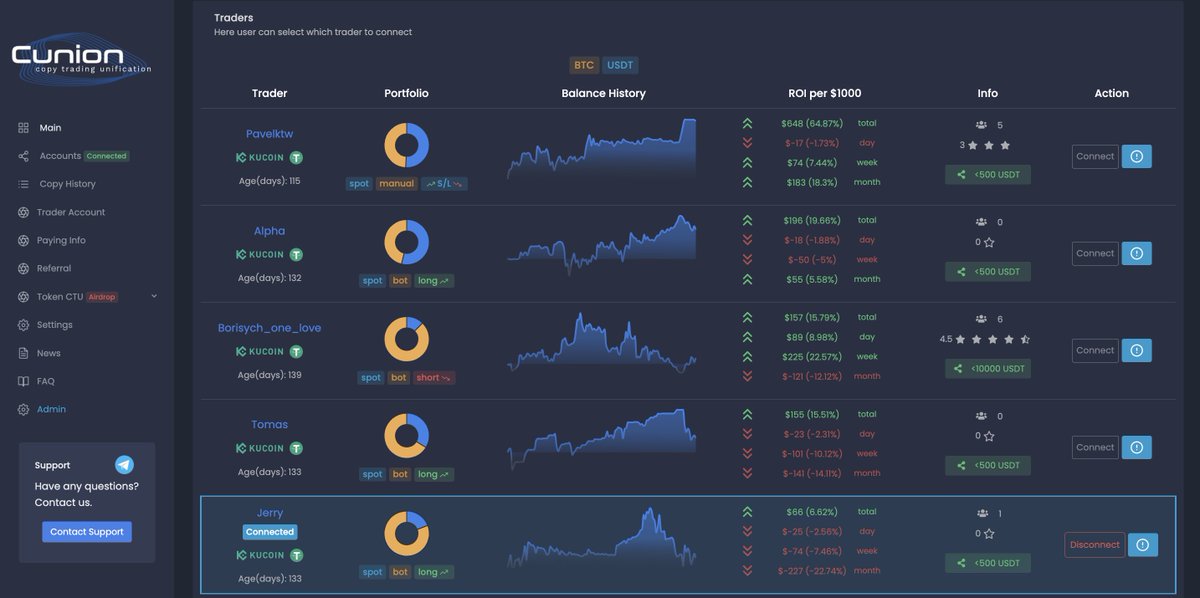Click the 'short' tag on Borisych_one_love
The image size is (1200, 598).
[x=433, y=378]
